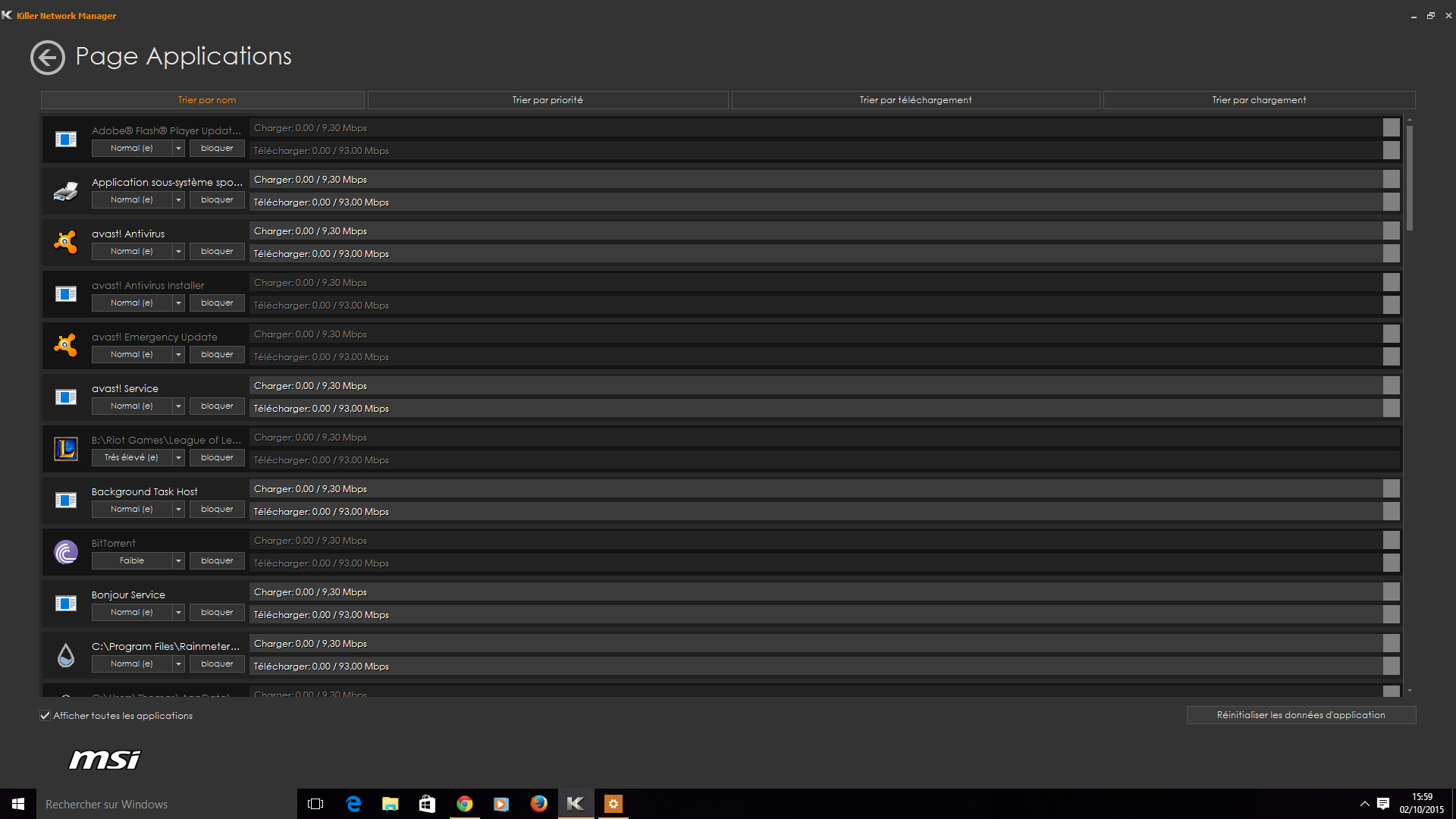1456x819 pixels.
Task: Click the back arrow icon
Action: pos(48,58)
